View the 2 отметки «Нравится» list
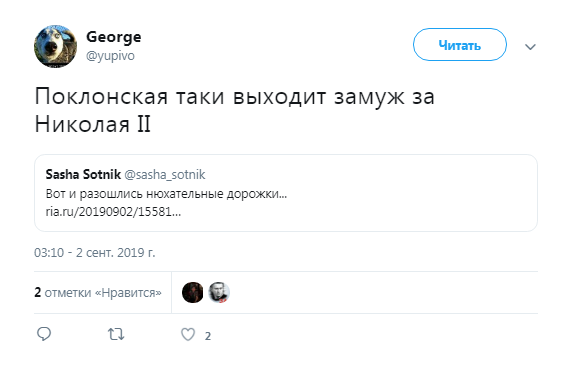The image size is (565, 367). [98, 292]
